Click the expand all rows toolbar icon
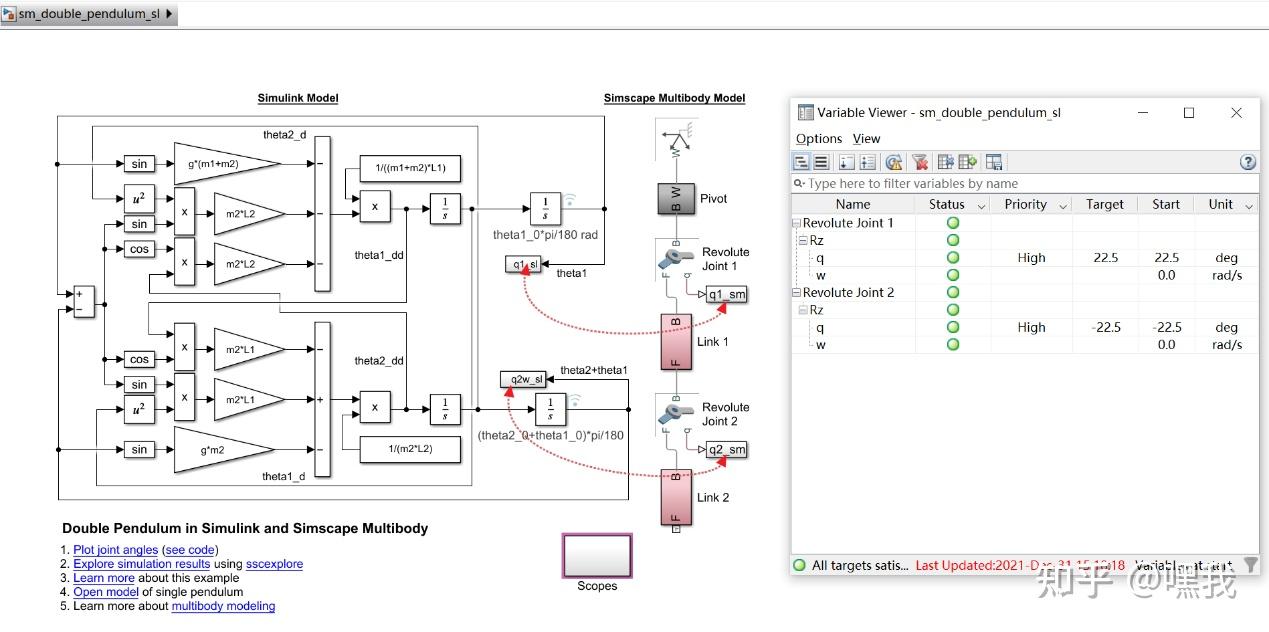 (x=802, y=161)
